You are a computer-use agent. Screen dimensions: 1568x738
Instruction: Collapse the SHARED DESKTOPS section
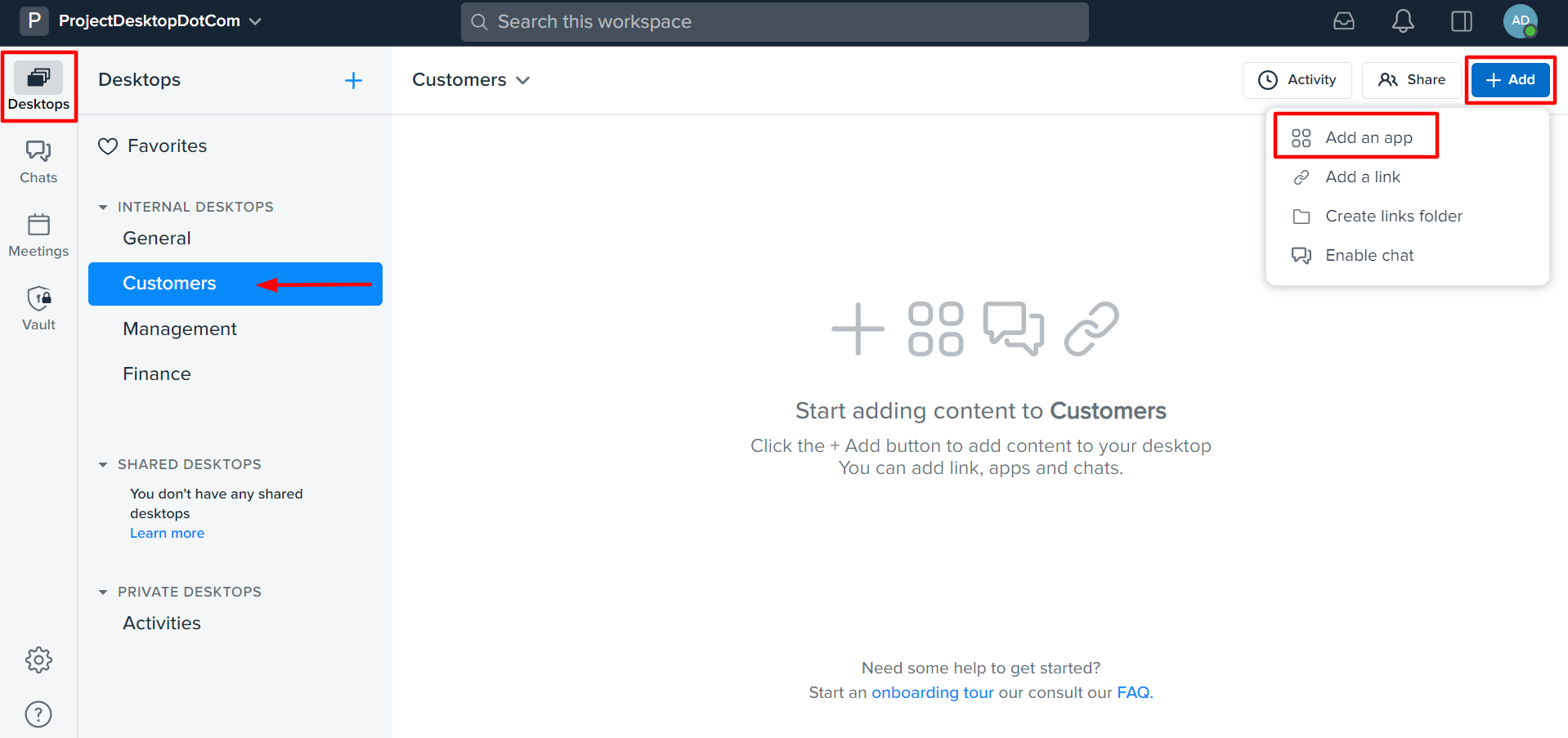click(x=103, y=464)
